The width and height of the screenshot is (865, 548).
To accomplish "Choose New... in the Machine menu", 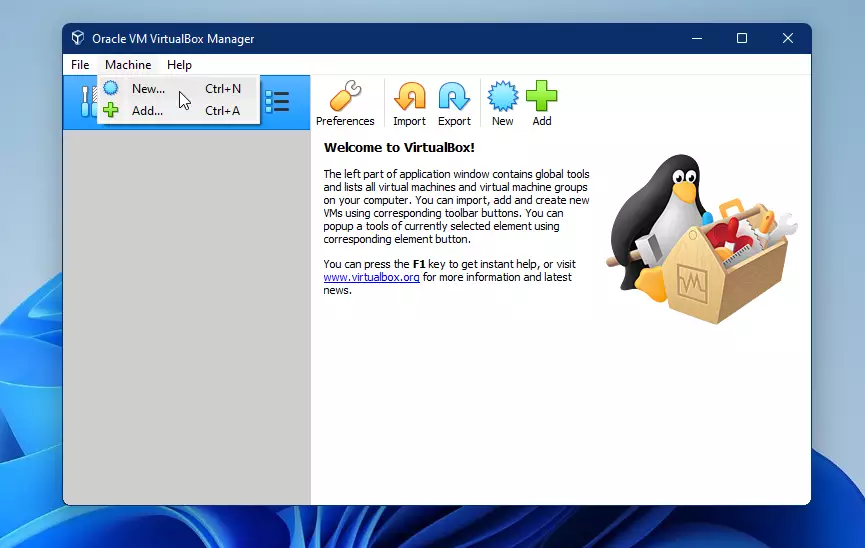I will coord(178,89).
